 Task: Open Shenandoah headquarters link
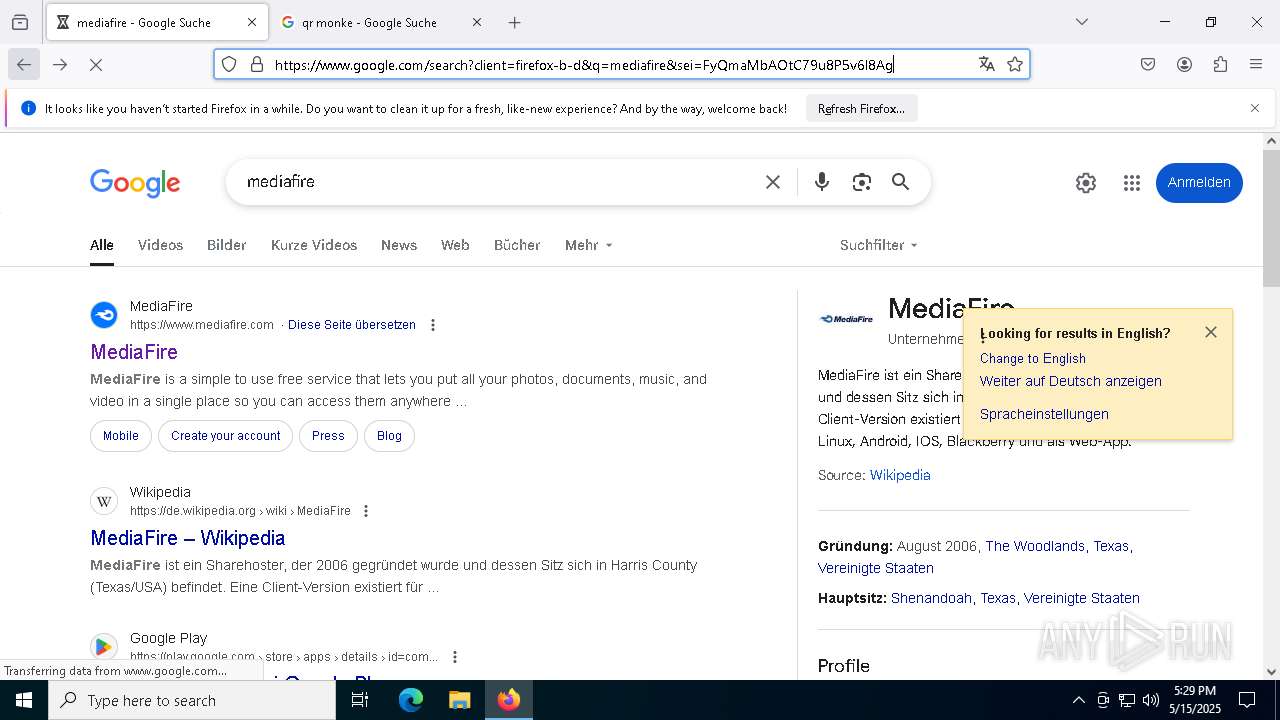[x=931, y=598]
